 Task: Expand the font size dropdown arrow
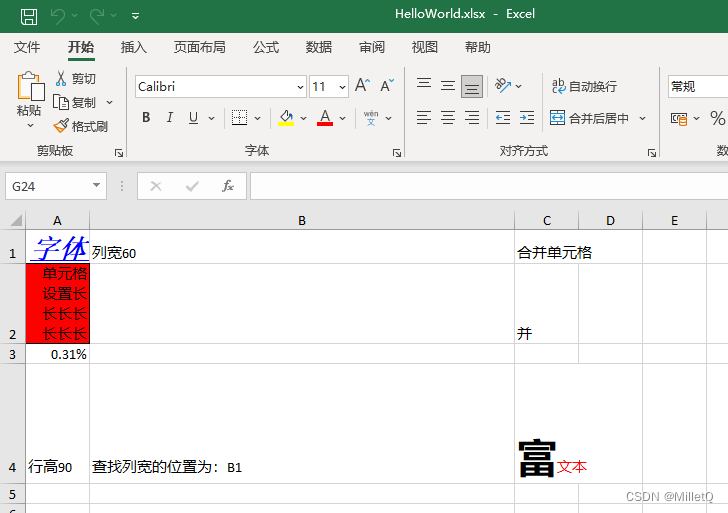pos(343,87)
